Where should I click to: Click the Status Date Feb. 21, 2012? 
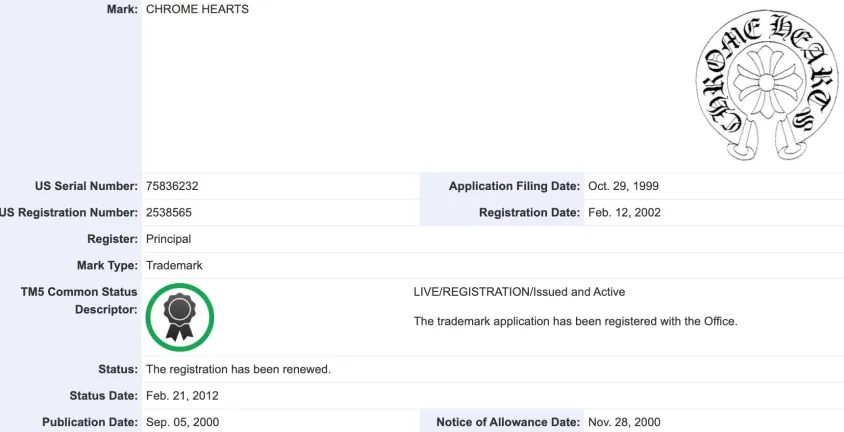(182, 396)
